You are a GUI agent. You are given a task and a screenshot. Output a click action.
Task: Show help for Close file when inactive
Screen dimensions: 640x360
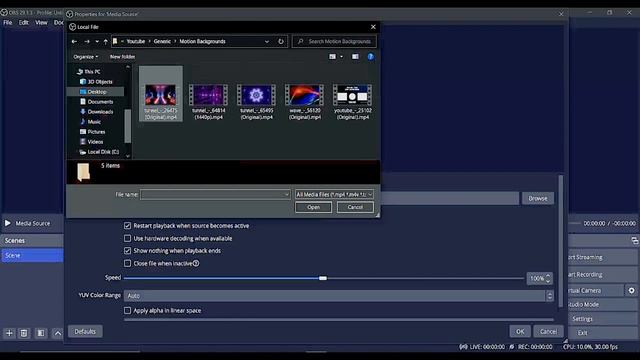click(x=196, y=263)
